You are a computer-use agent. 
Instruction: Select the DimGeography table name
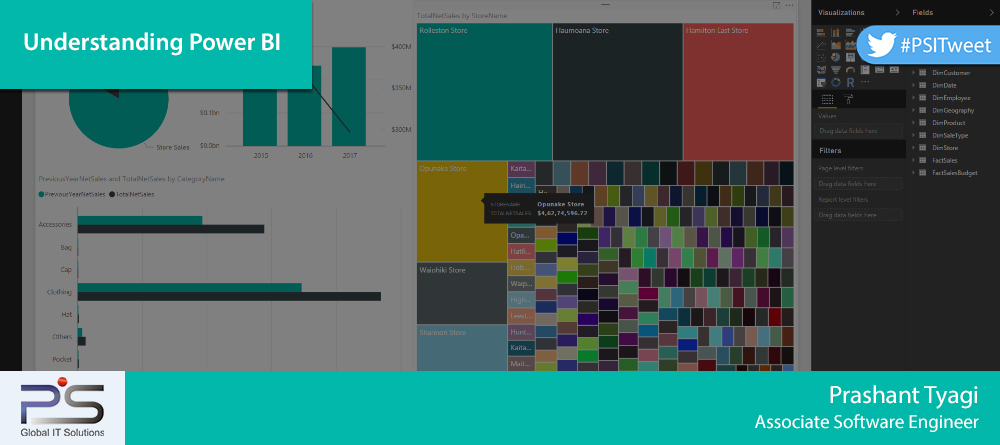point(953,110)
